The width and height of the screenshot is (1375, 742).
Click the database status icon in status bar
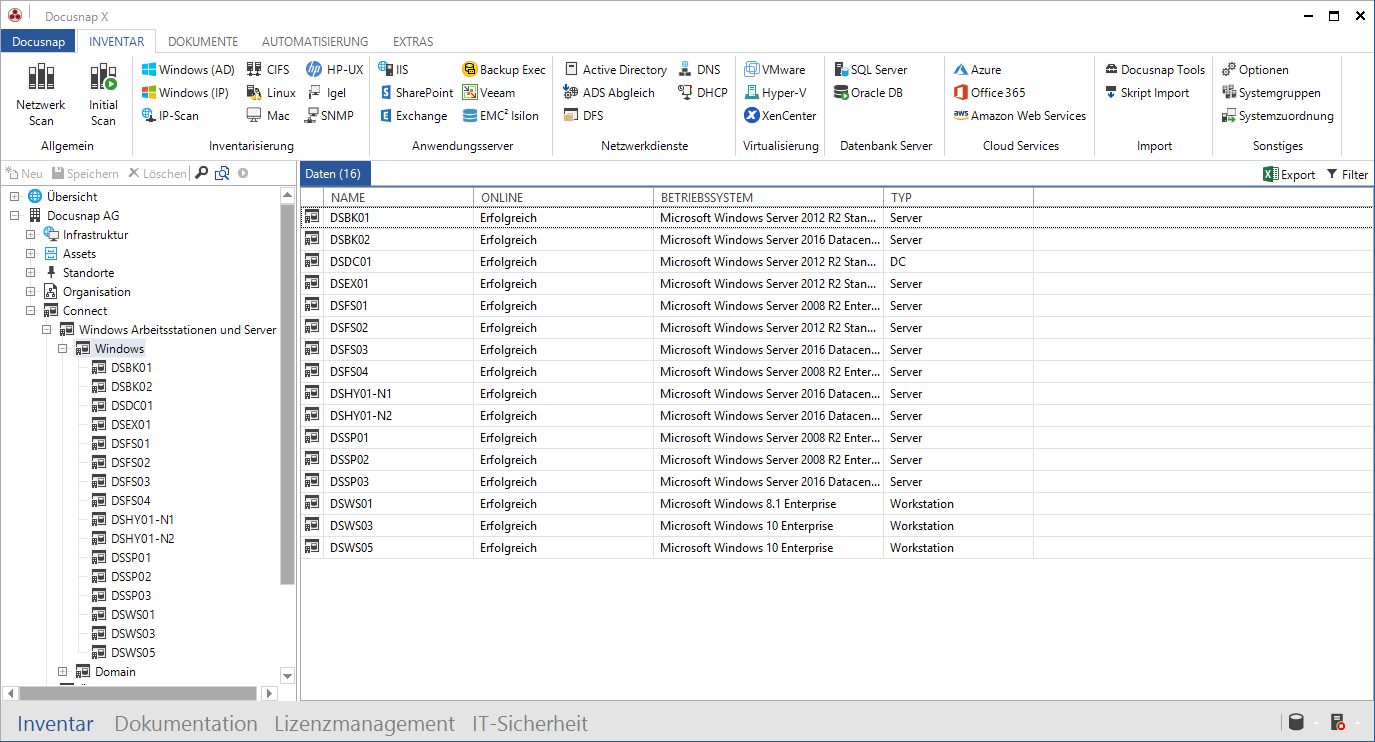click(1296, 723)
